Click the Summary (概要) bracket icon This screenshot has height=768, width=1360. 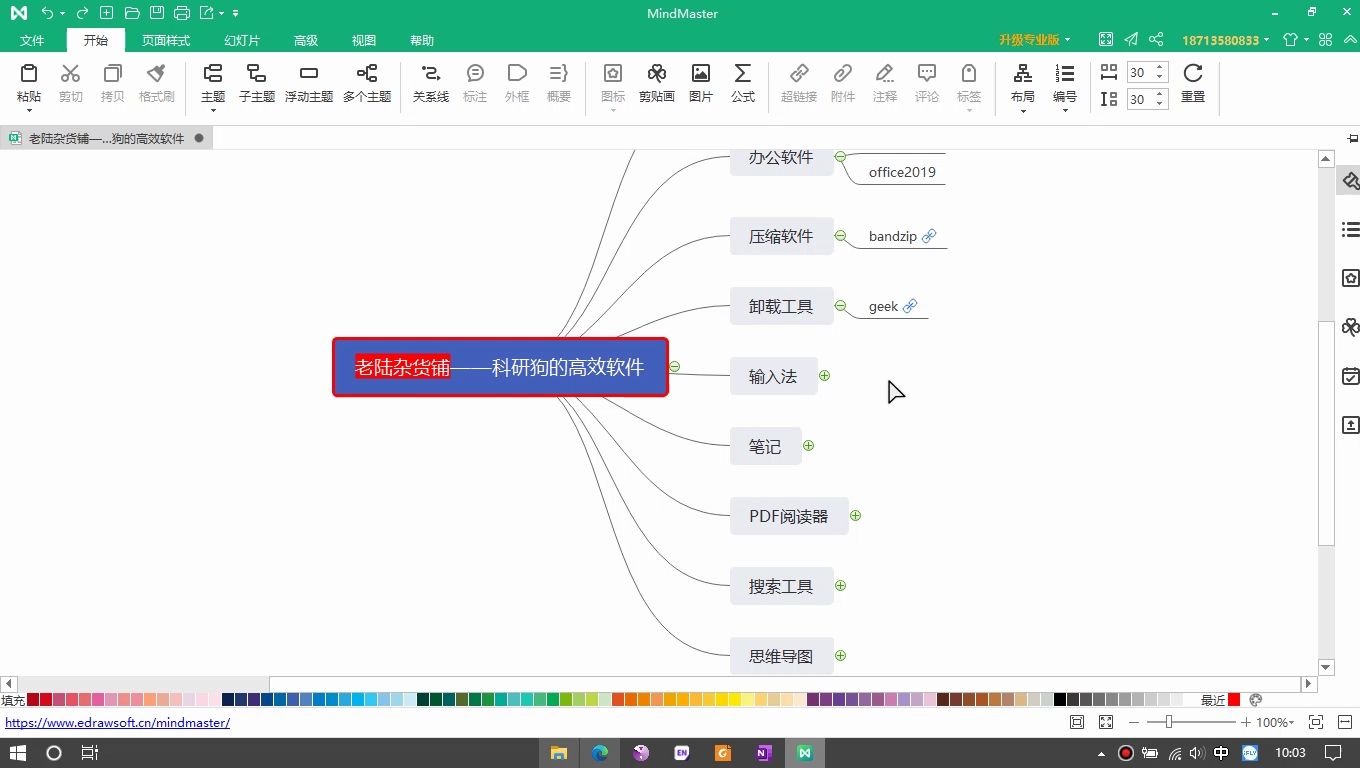tap(559, 73)
